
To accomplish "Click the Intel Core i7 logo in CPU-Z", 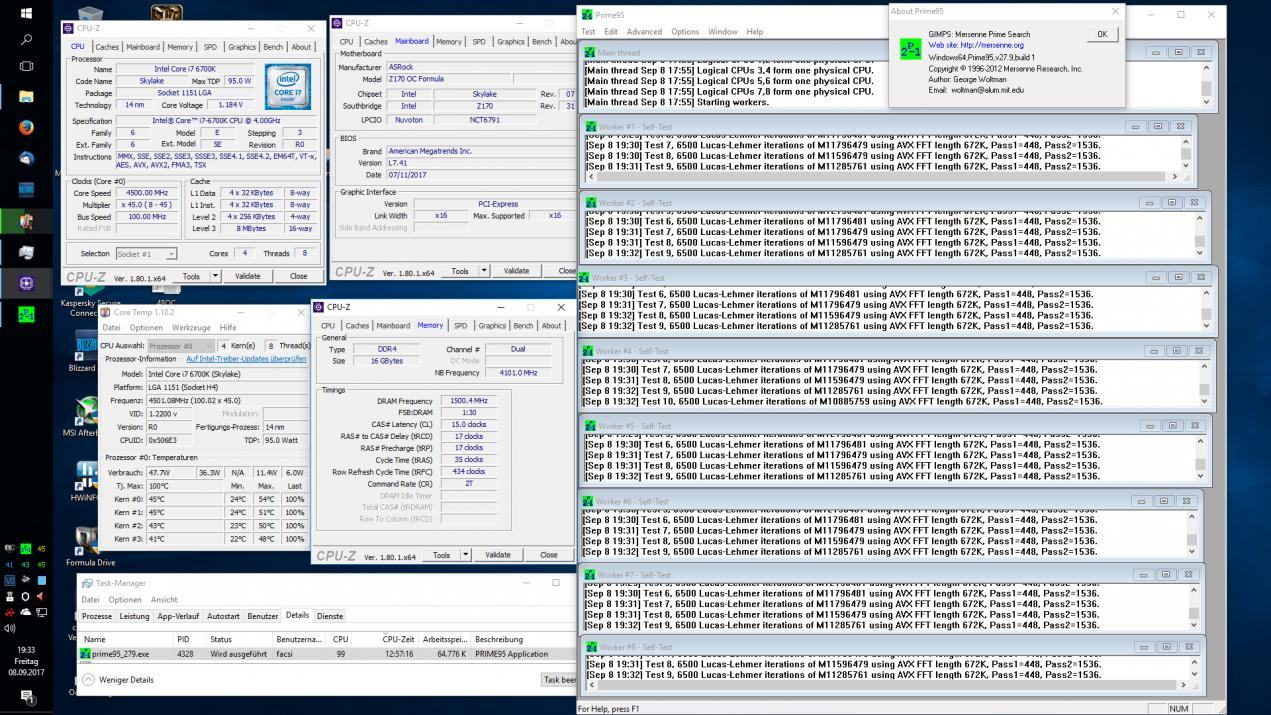I will (x=287, y=86).
